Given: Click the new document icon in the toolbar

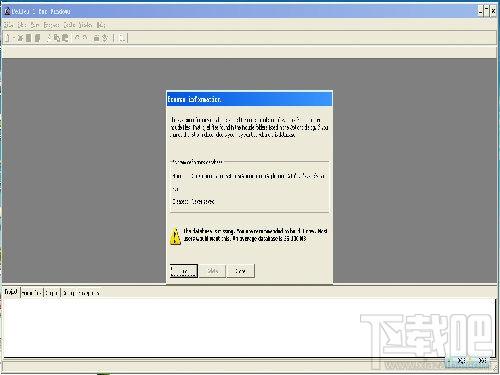Looking at the screenshot, I should click(8, 38).
